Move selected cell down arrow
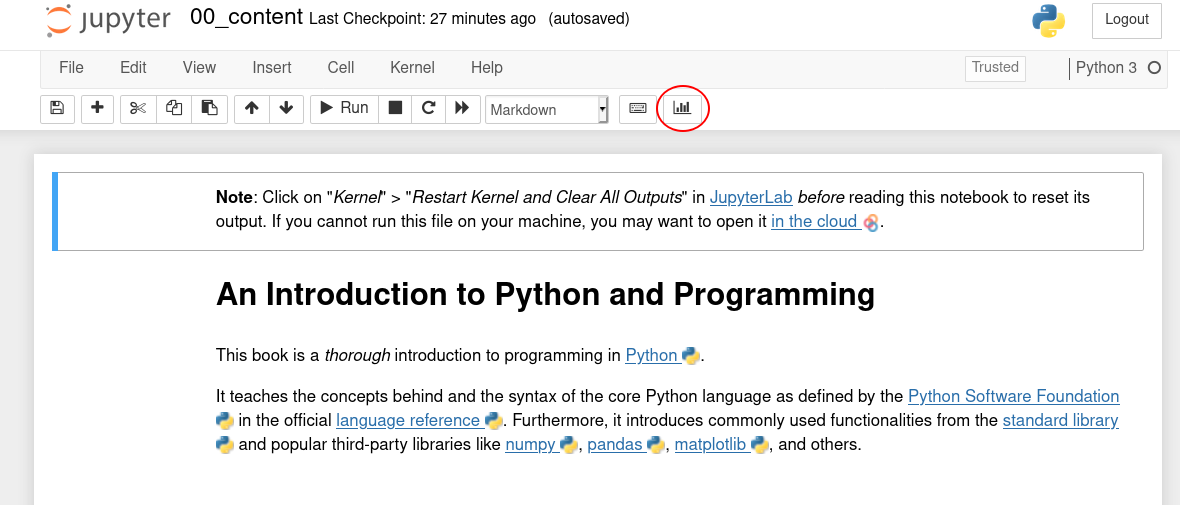This screenshot has width=1180, height=505. tap(286, 108)
